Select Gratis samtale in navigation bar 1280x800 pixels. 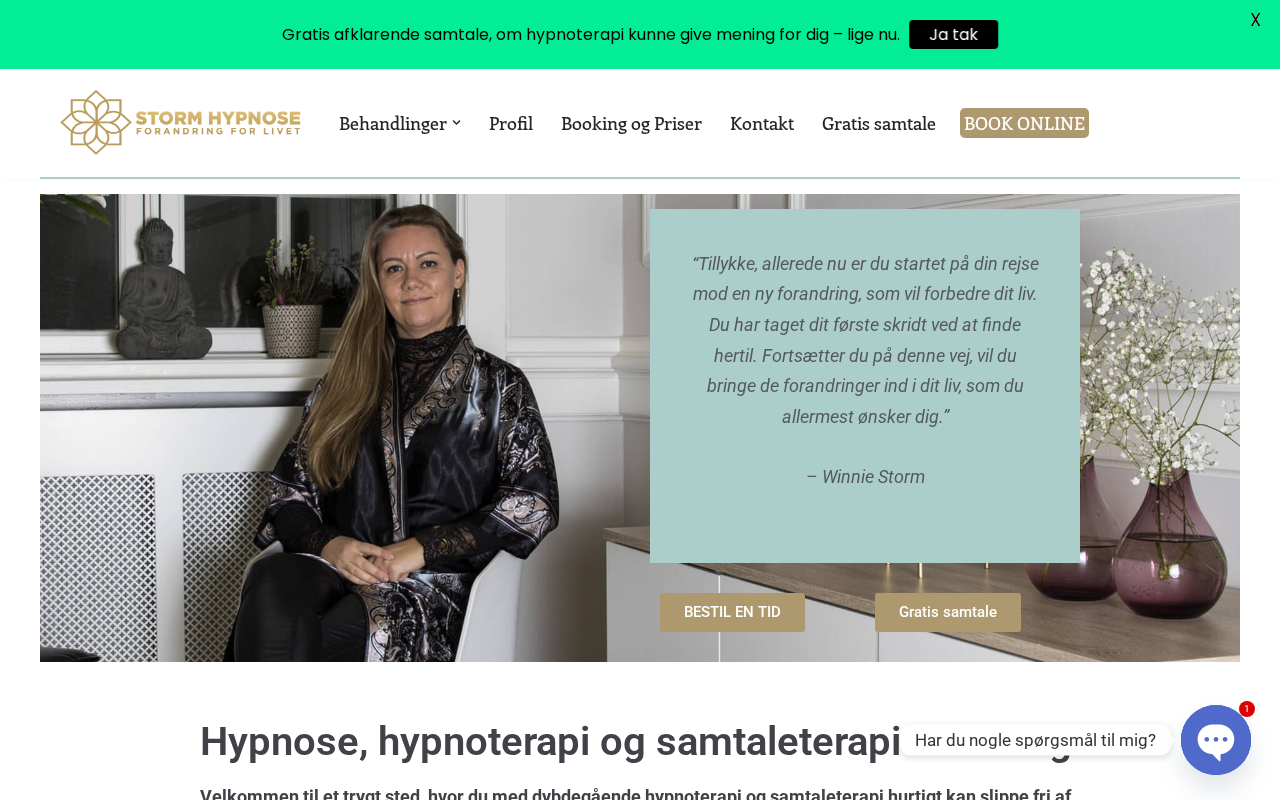pos(879,123)
